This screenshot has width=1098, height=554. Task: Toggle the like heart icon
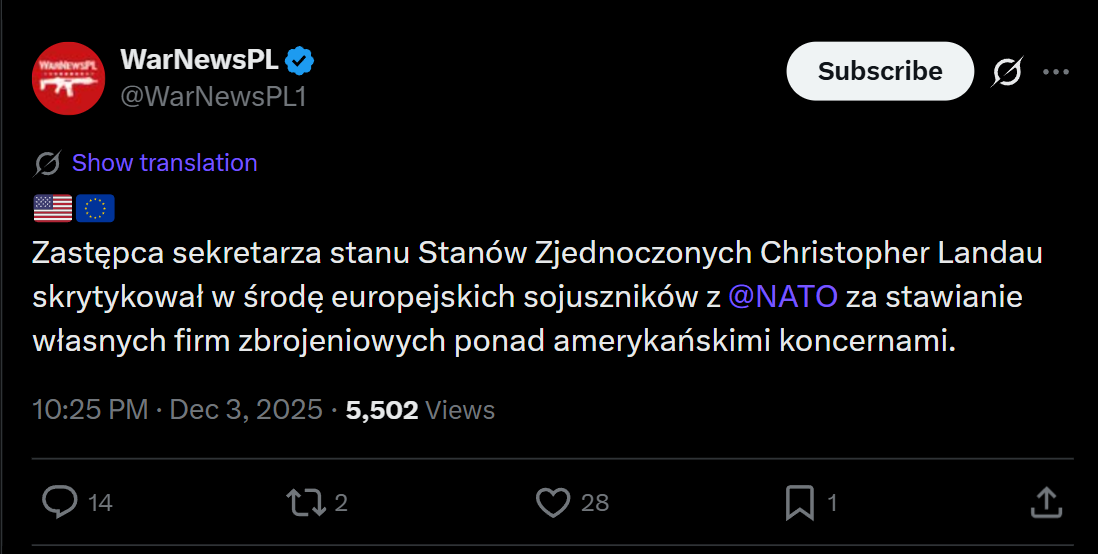[x=553, y=501]
